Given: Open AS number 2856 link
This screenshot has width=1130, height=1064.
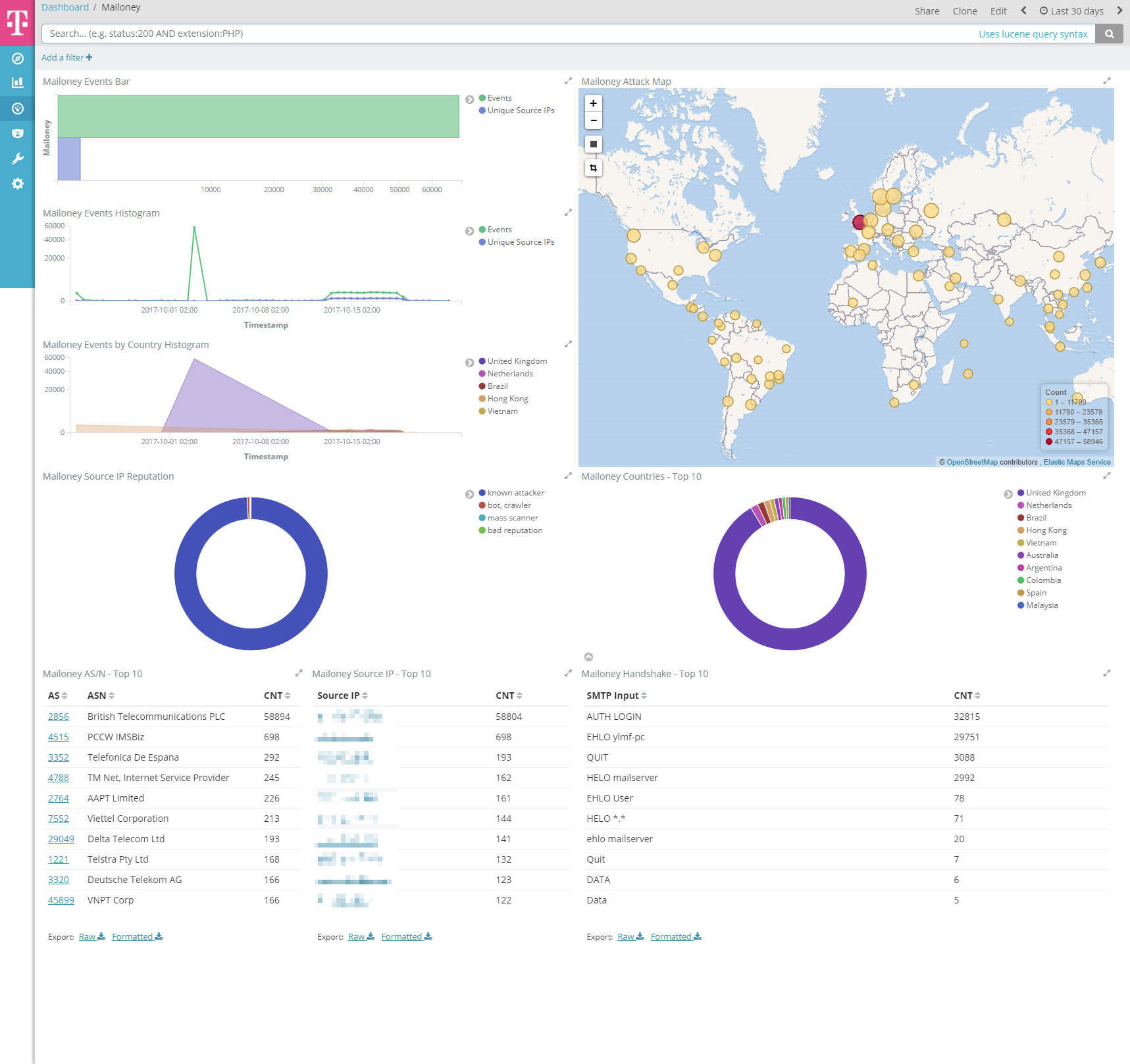Looking at the screenshot, I should (59, 717).
